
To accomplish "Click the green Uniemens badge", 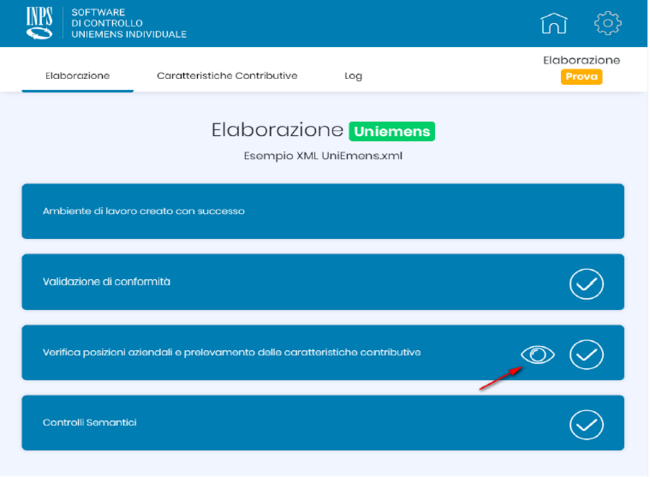I will [x=392, y=131].
